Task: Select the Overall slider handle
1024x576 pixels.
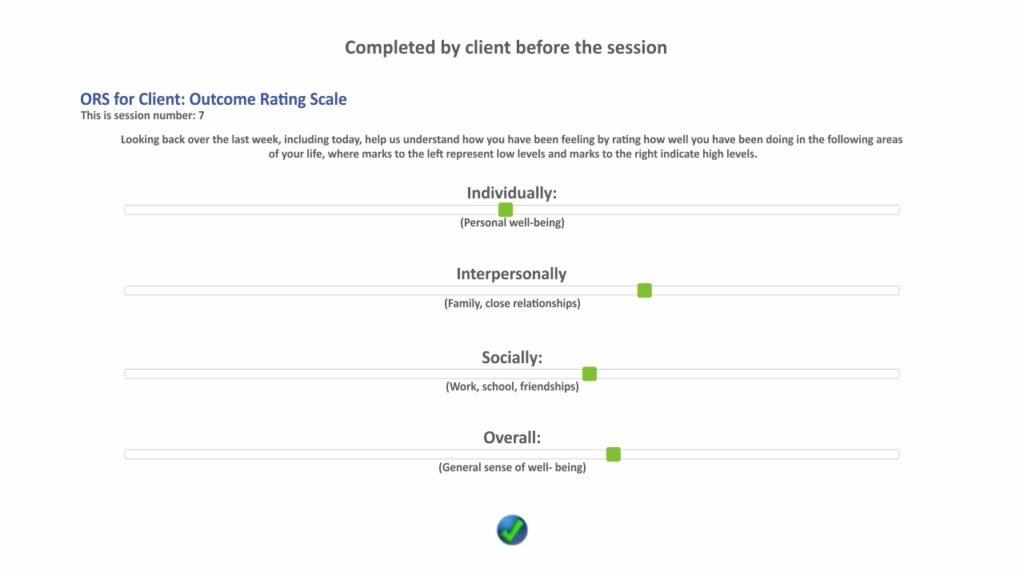Action: point(612,453)
